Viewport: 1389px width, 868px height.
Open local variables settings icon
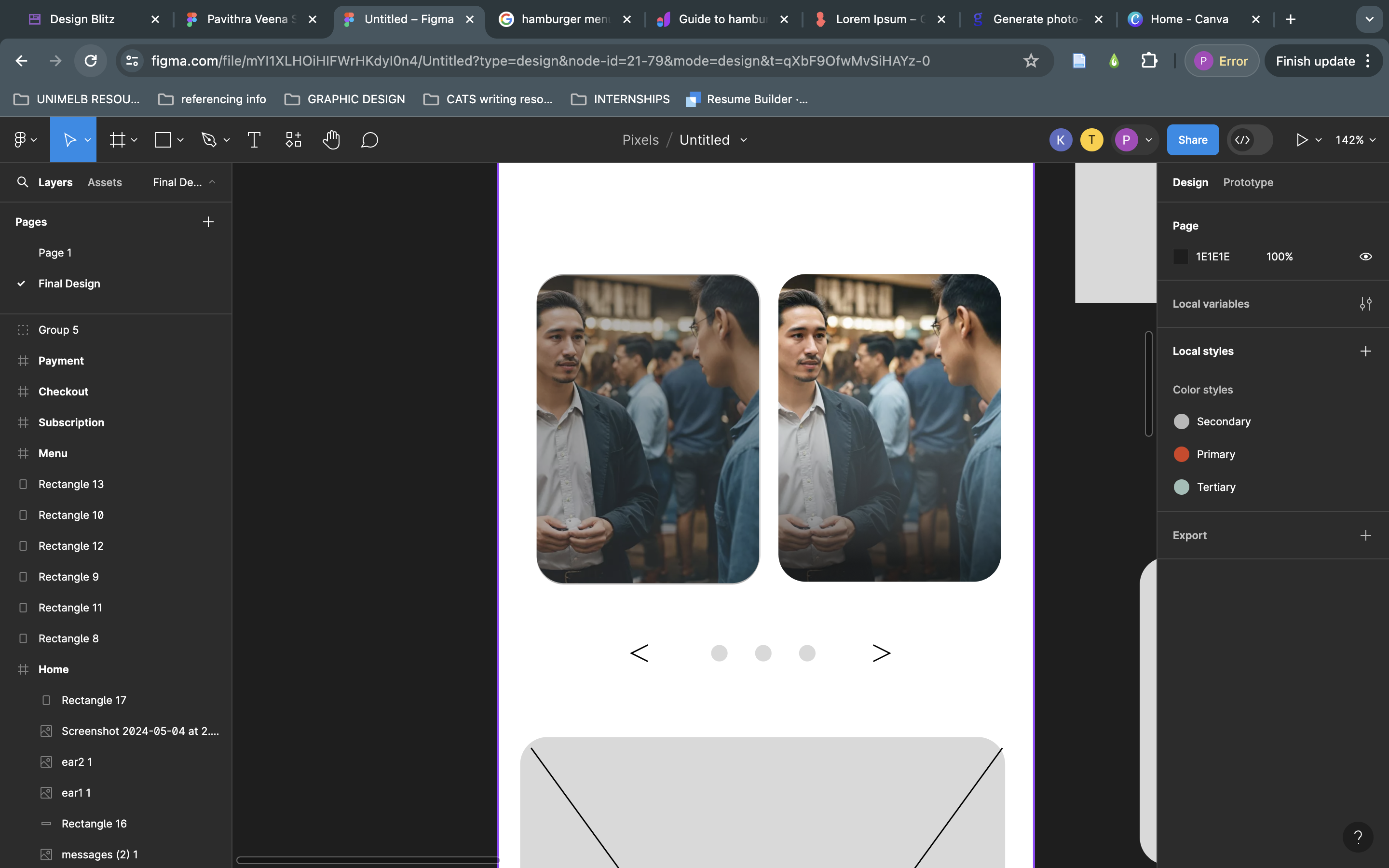[1365, 304]
